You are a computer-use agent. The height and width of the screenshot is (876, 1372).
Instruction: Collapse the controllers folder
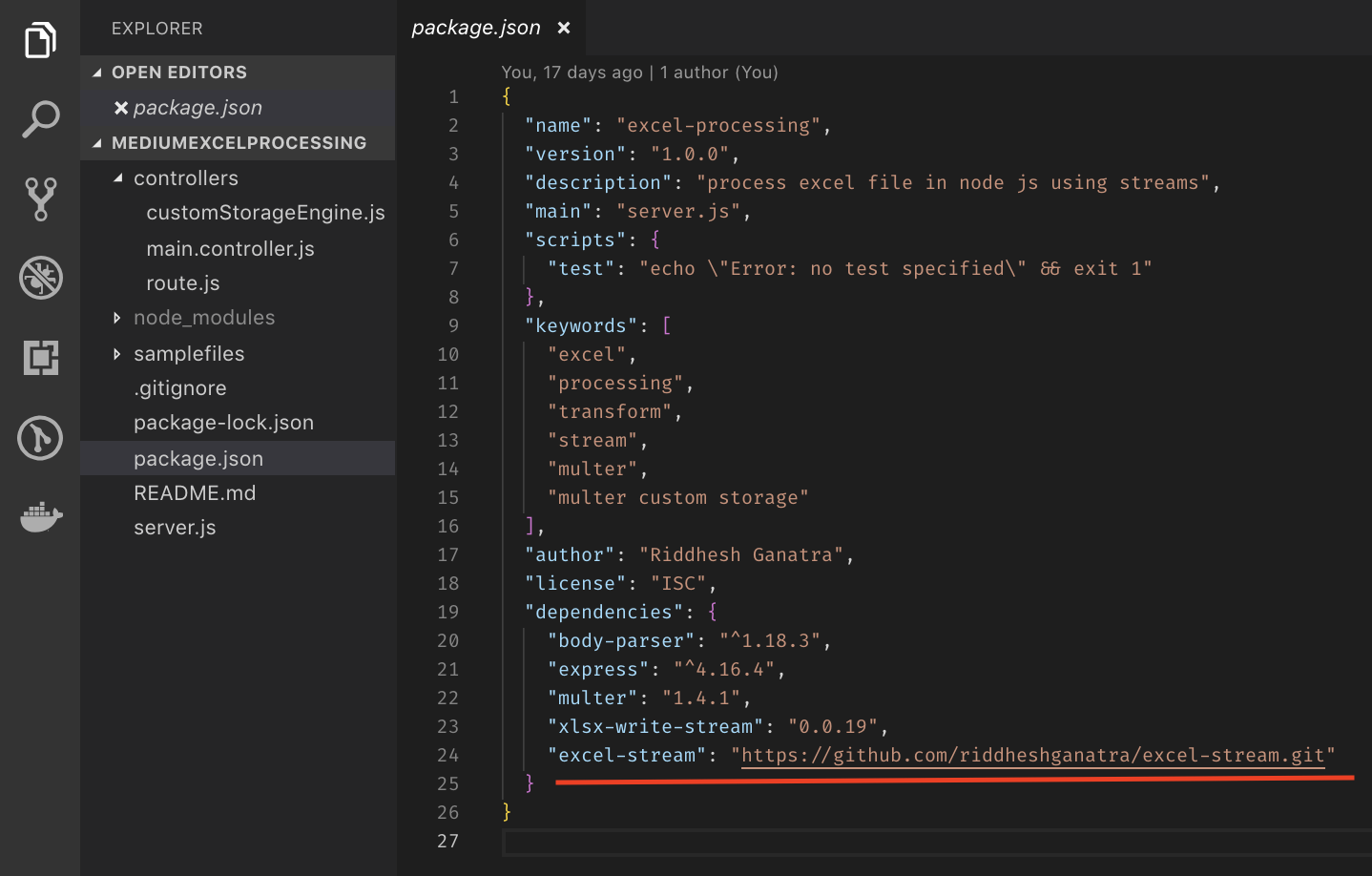118,178
